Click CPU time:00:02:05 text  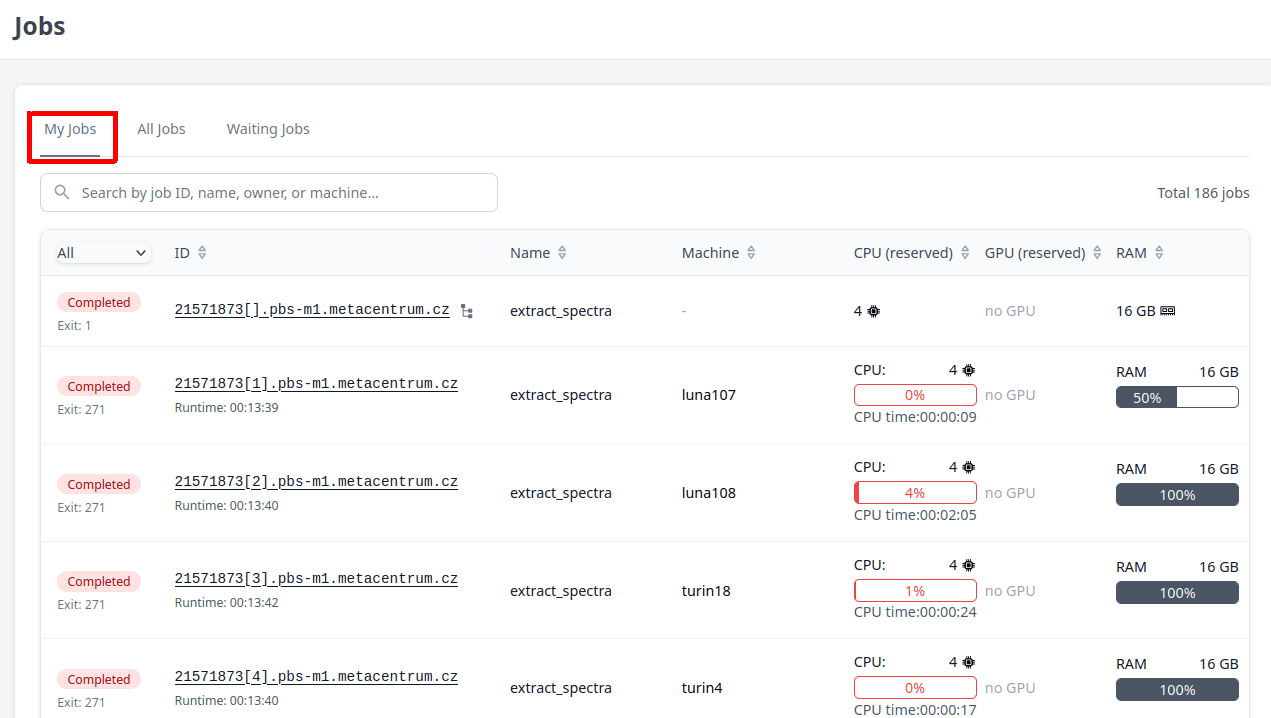[x=915, y=515]
